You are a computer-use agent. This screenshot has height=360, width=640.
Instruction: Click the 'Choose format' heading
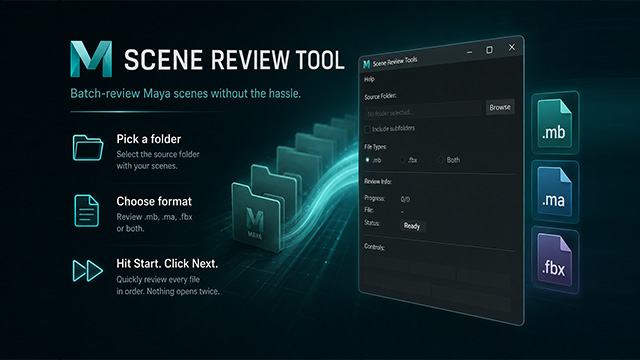pos(154,201)
